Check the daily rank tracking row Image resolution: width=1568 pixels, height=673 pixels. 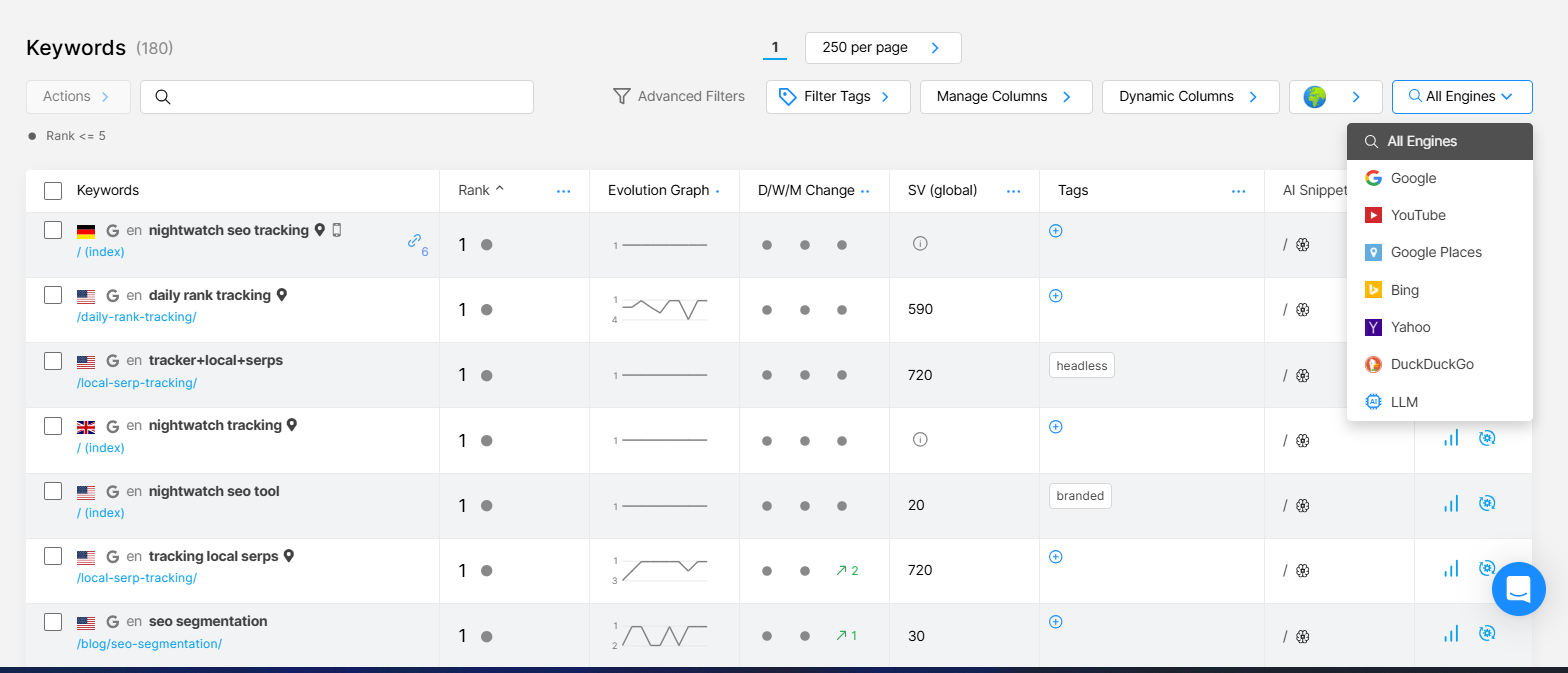(x=53, y=295)
